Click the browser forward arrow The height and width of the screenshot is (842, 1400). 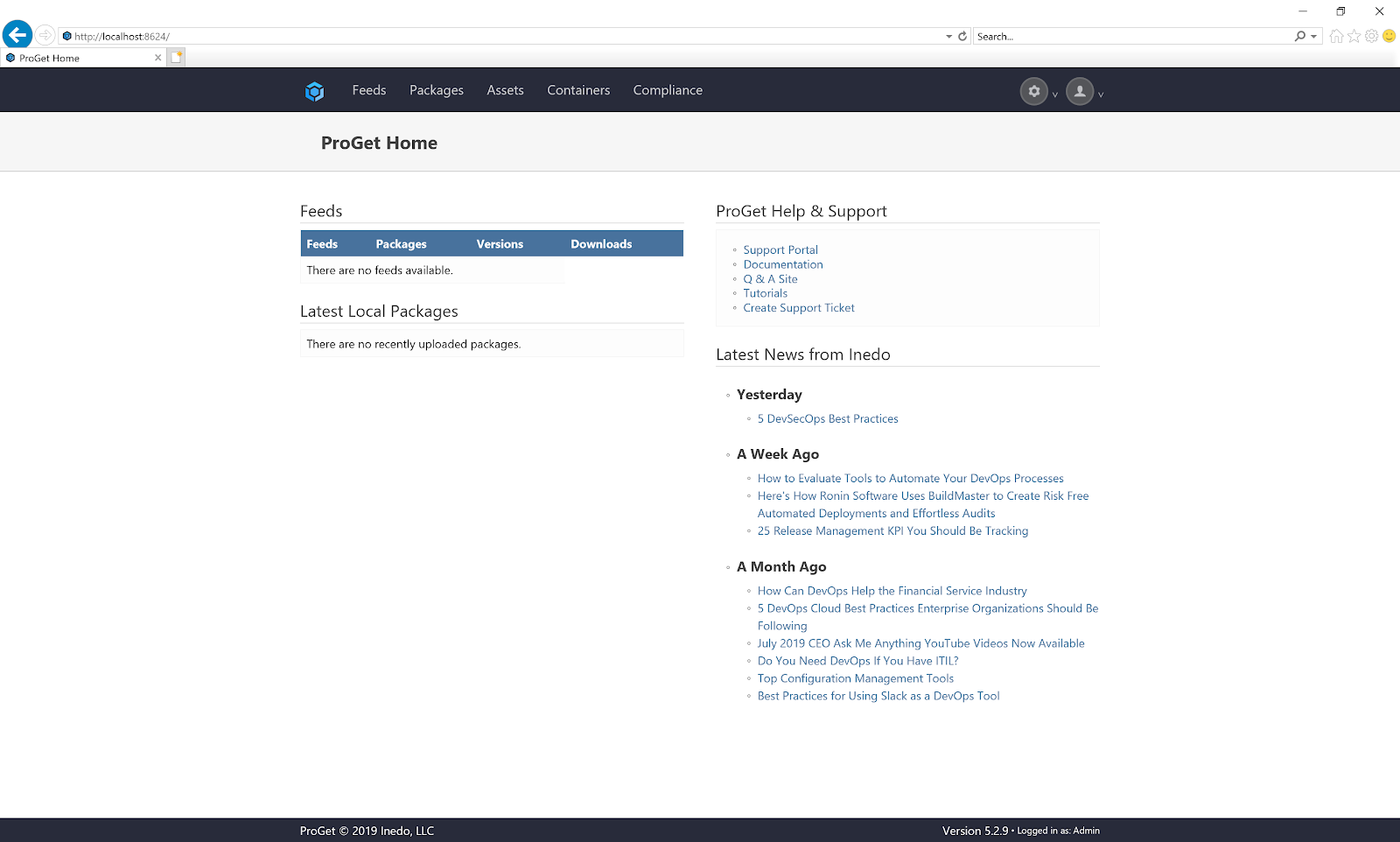45,35
